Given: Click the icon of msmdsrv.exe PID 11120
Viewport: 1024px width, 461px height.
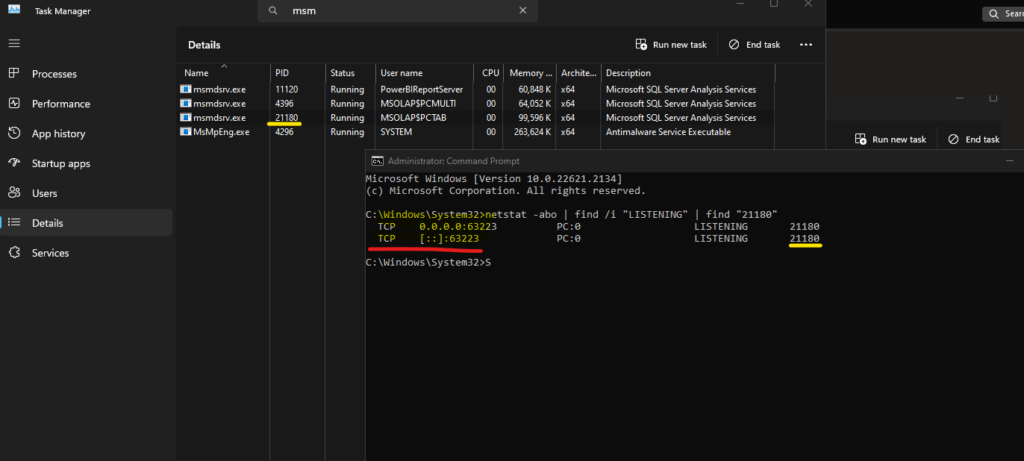Looking at the screenshot, I should tap(185, 89).
